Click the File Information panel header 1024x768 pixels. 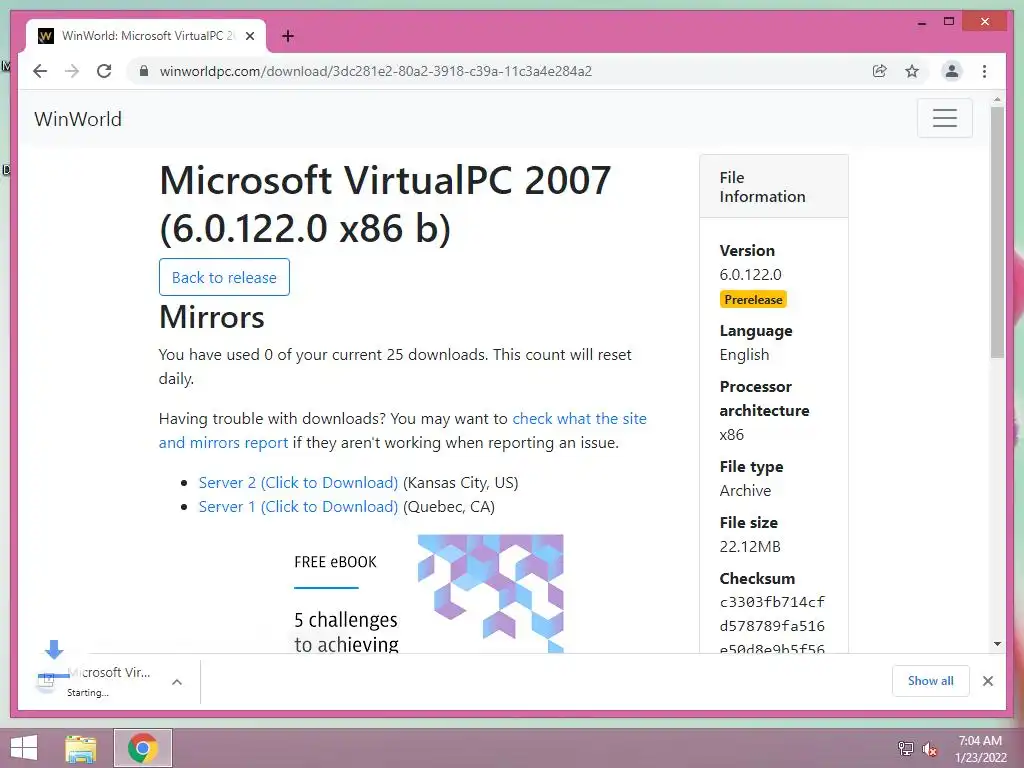(774, 187)
